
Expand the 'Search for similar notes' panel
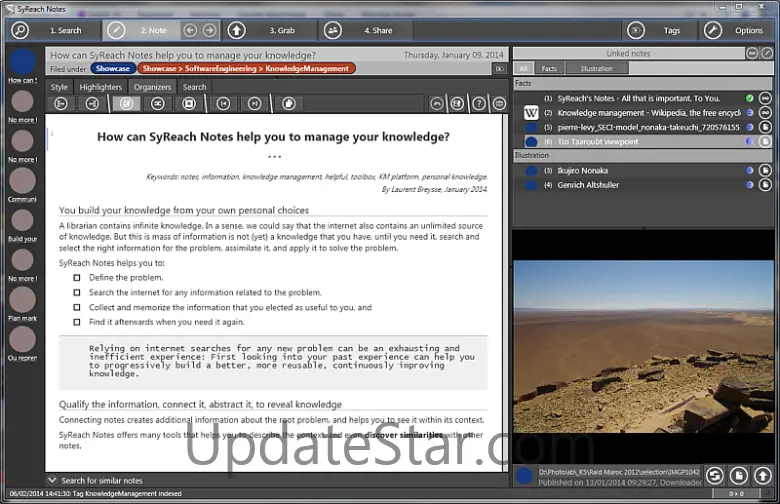pyautogui.click(x=53, y=480)
